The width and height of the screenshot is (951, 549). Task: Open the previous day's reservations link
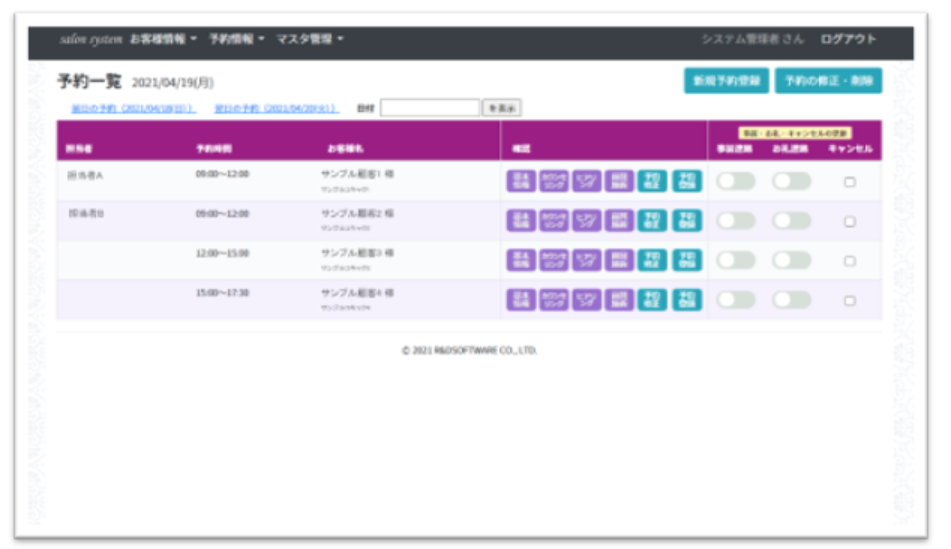[133, 108]
